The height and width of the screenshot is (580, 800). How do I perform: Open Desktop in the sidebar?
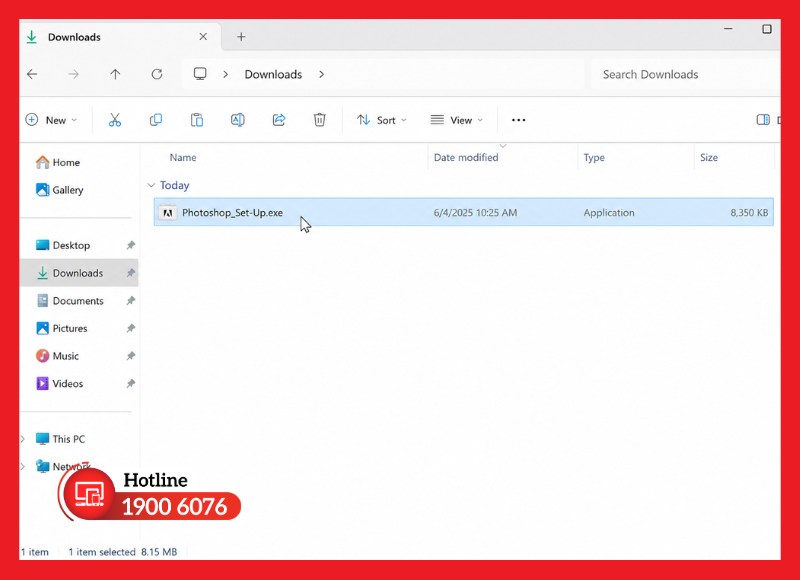pyautogui.click(x=63, y=245)
